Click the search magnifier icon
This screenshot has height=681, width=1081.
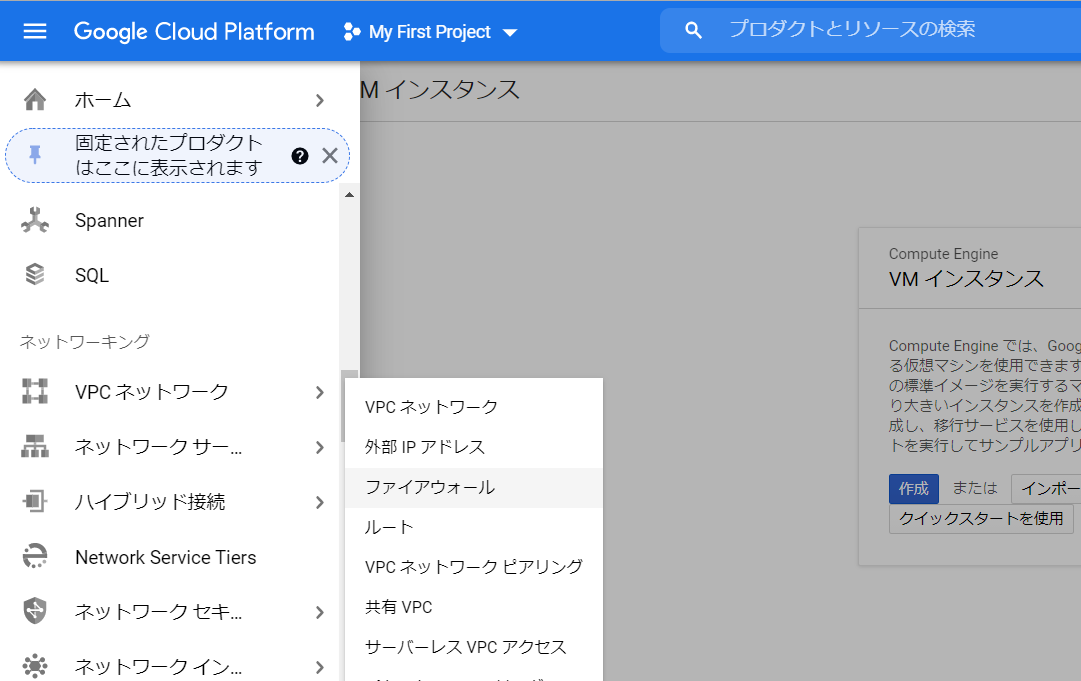(x=693, y=30)
